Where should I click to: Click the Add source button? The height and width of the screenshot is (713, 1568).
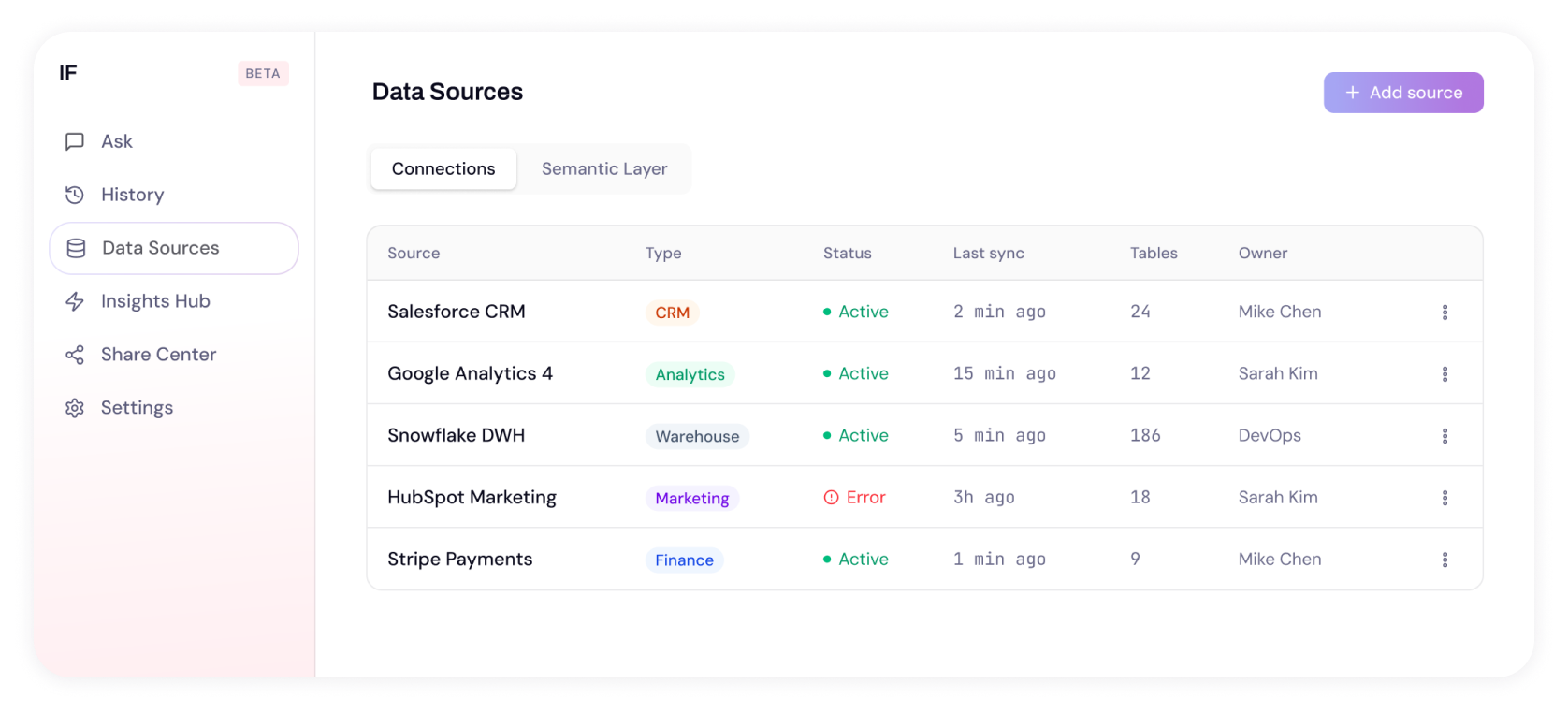pos(1403,93)
